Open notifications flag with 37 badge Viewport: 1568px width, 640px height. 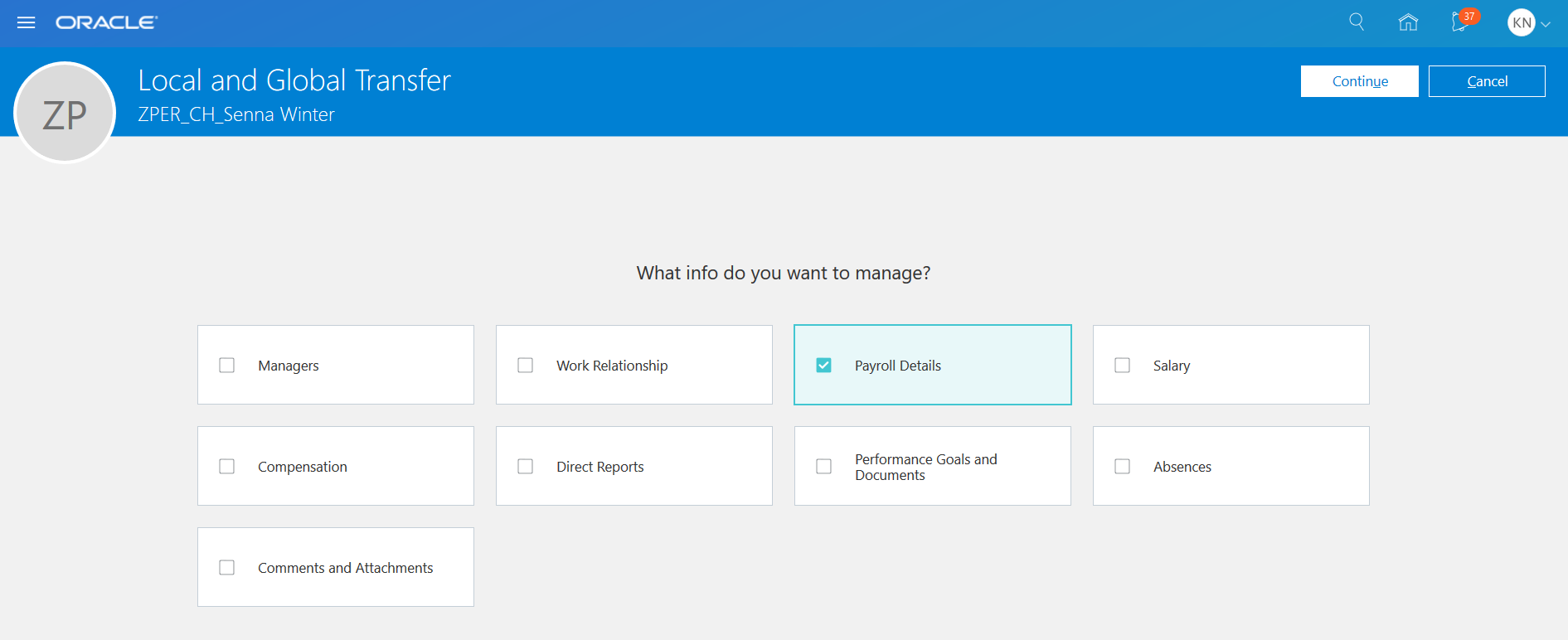[x=1460, y=22]
